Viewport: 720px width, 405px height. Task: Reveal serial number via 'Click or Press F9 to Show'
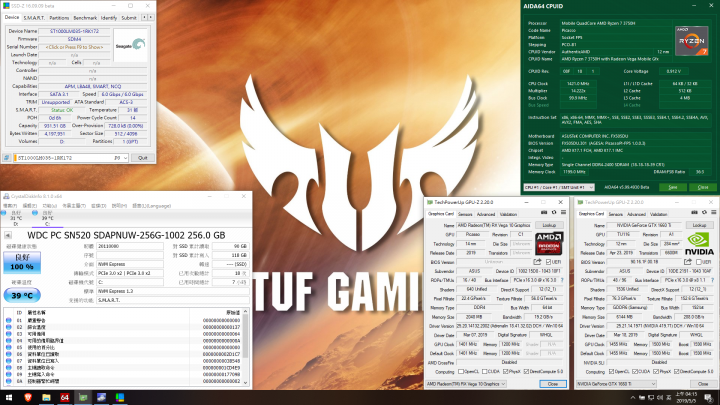point(74,47)
